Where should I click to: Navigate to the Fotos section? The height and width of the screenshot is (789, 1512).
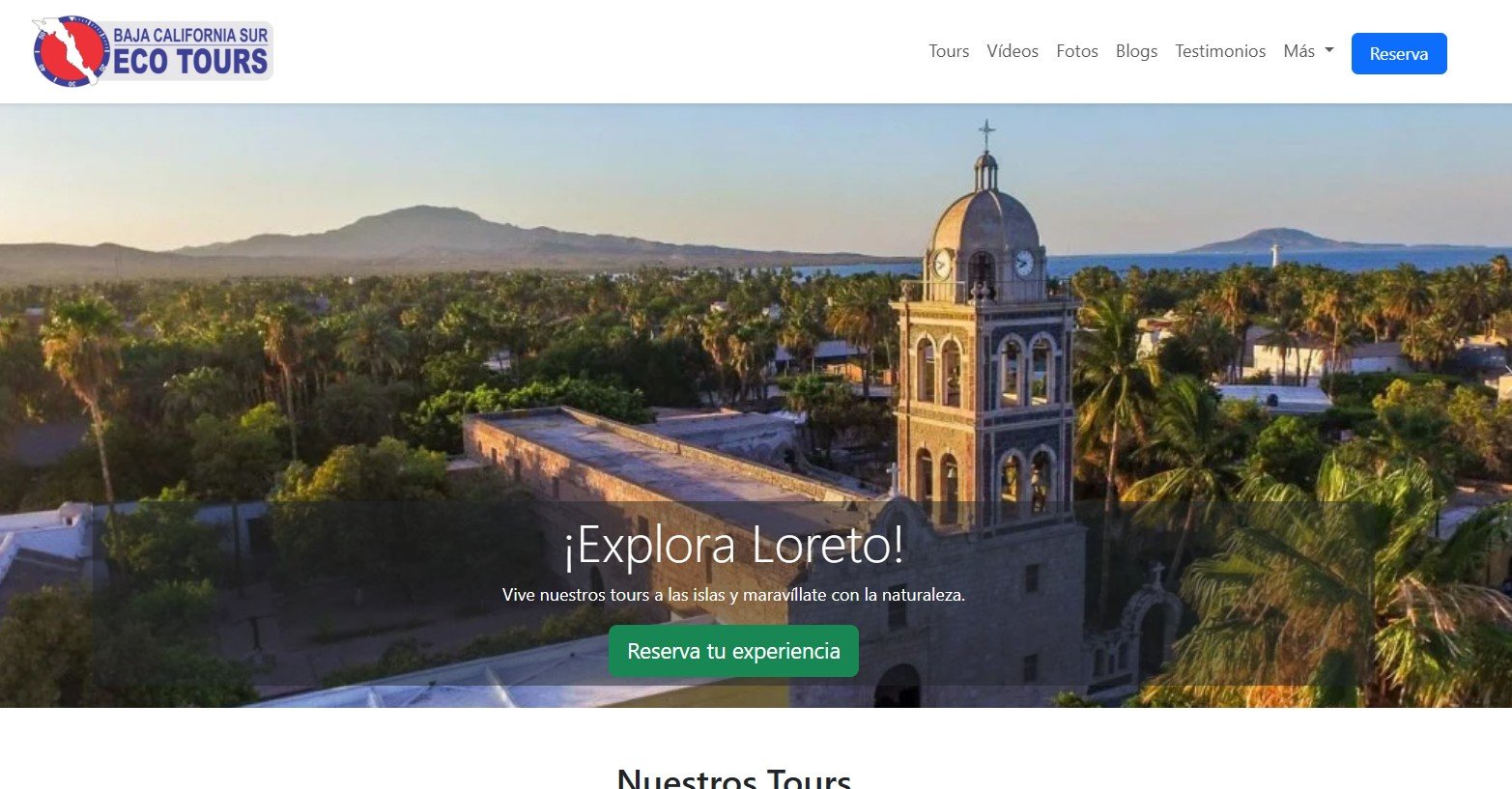1076,51
